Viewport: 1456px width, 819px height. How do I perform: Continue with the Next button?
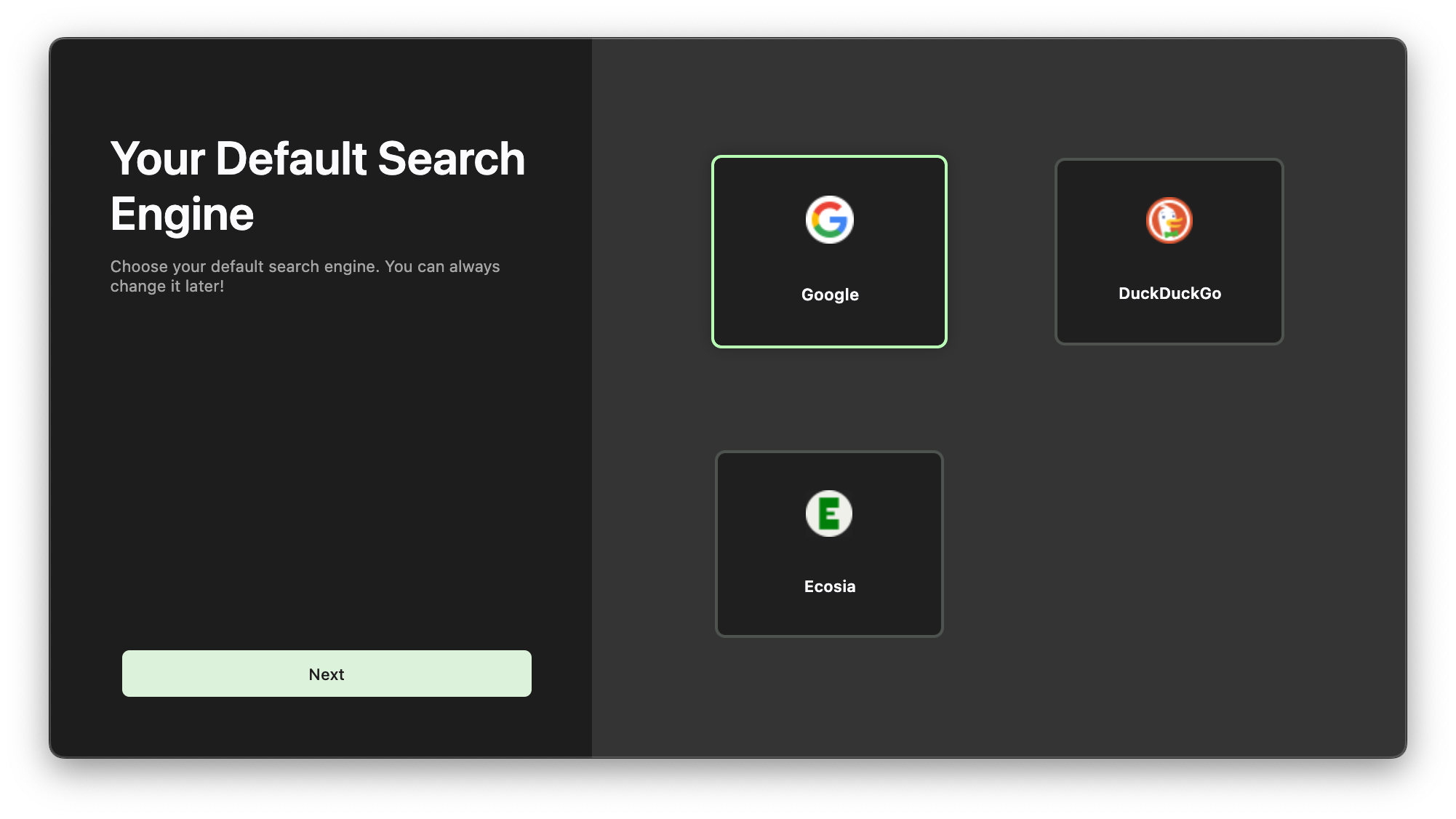[x=327, y=674]
